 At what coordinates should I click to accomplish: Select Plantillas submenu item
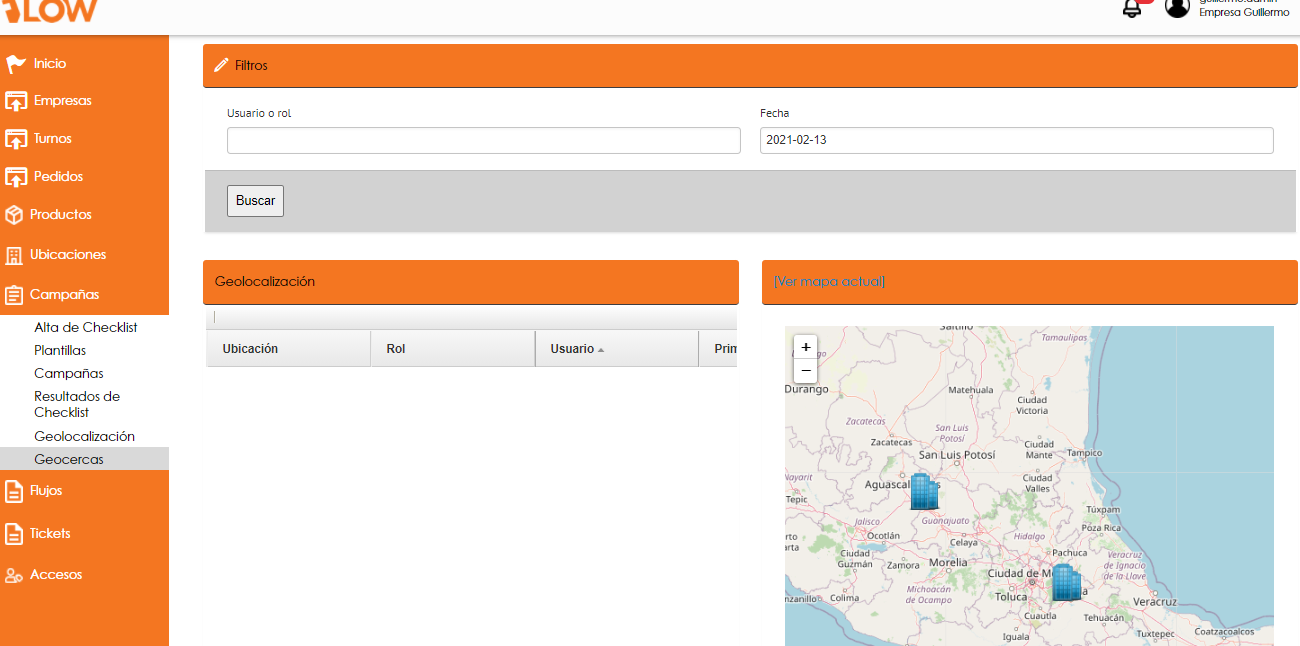60,351
